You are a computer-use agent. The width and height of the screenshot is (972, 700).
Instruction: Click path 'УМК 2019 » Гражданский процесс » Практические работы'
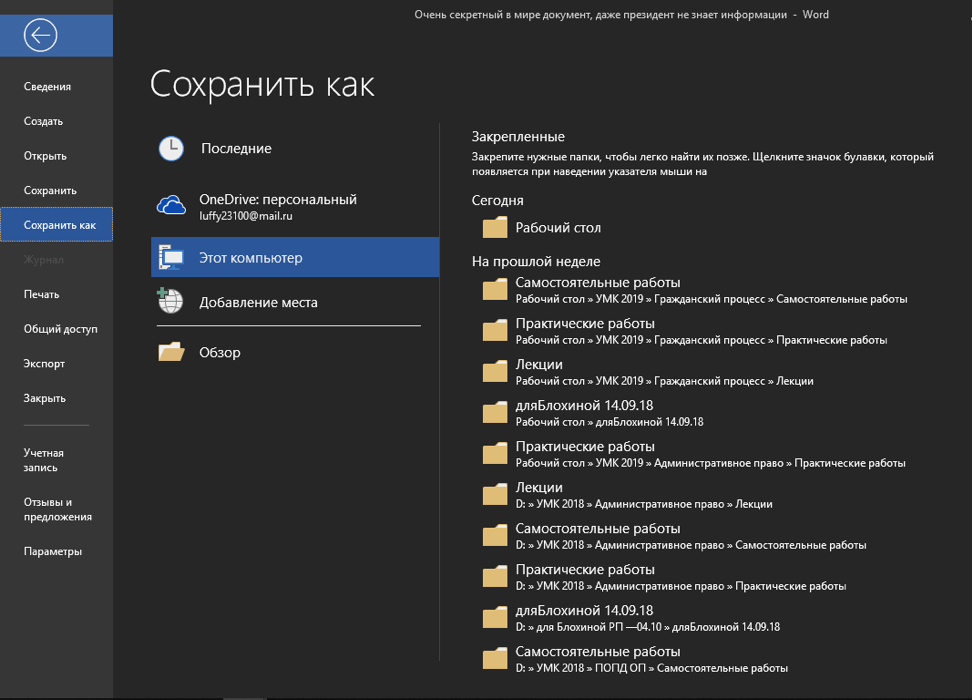pyautogui.click(x=741, y=340)
